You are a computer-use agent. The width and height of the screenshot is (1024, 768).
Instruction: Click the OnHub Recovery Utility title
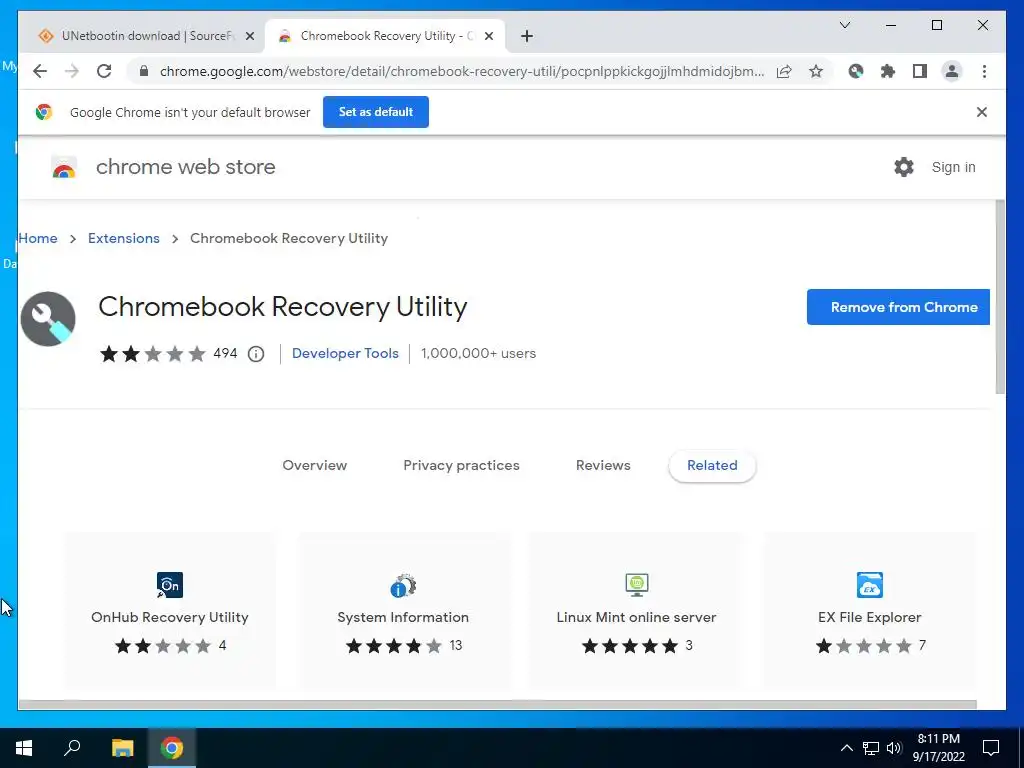point(170,617)
